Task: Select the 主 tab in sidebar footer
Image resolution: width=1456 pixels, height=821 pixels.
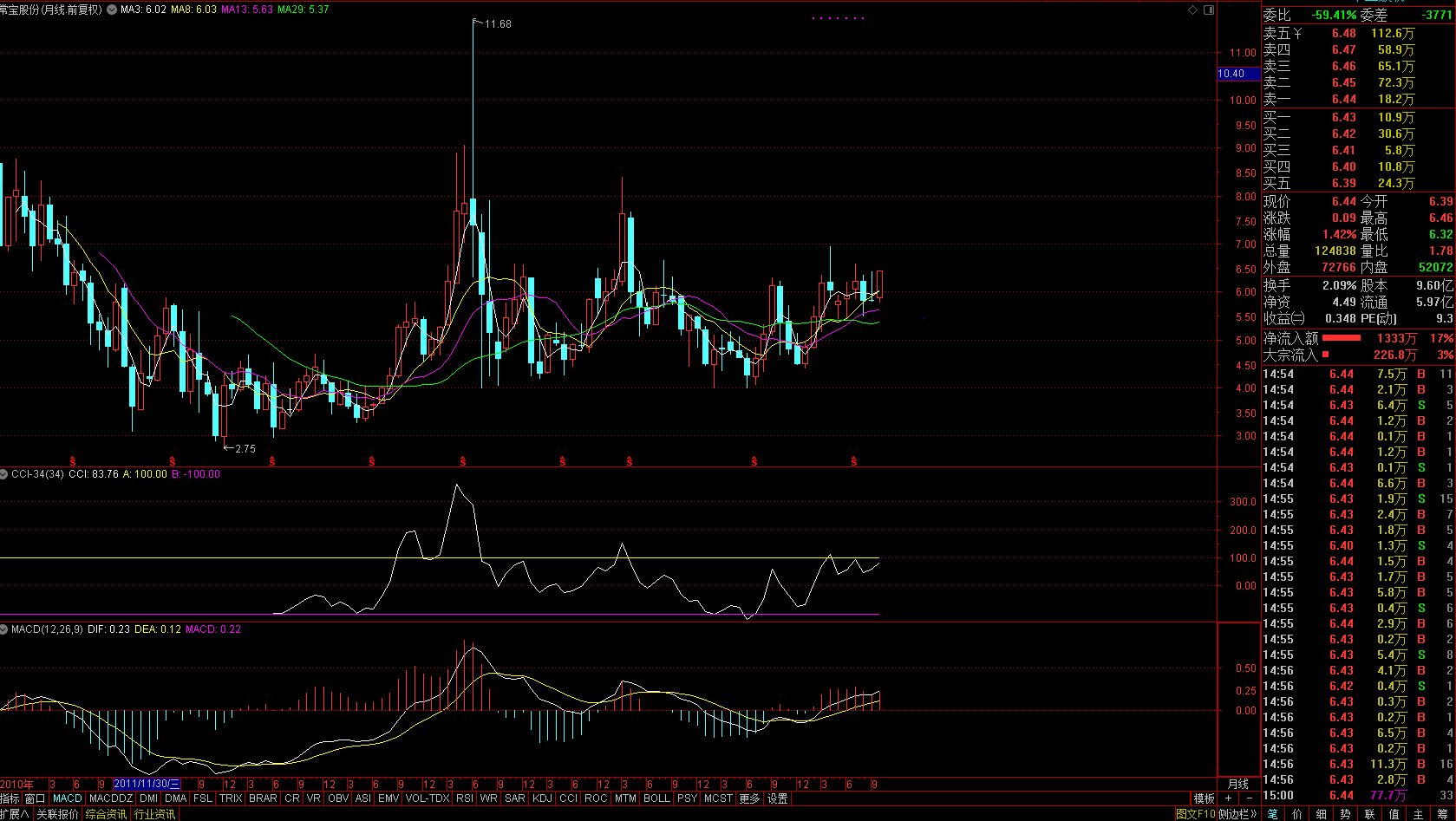Action: point(1419,814)
